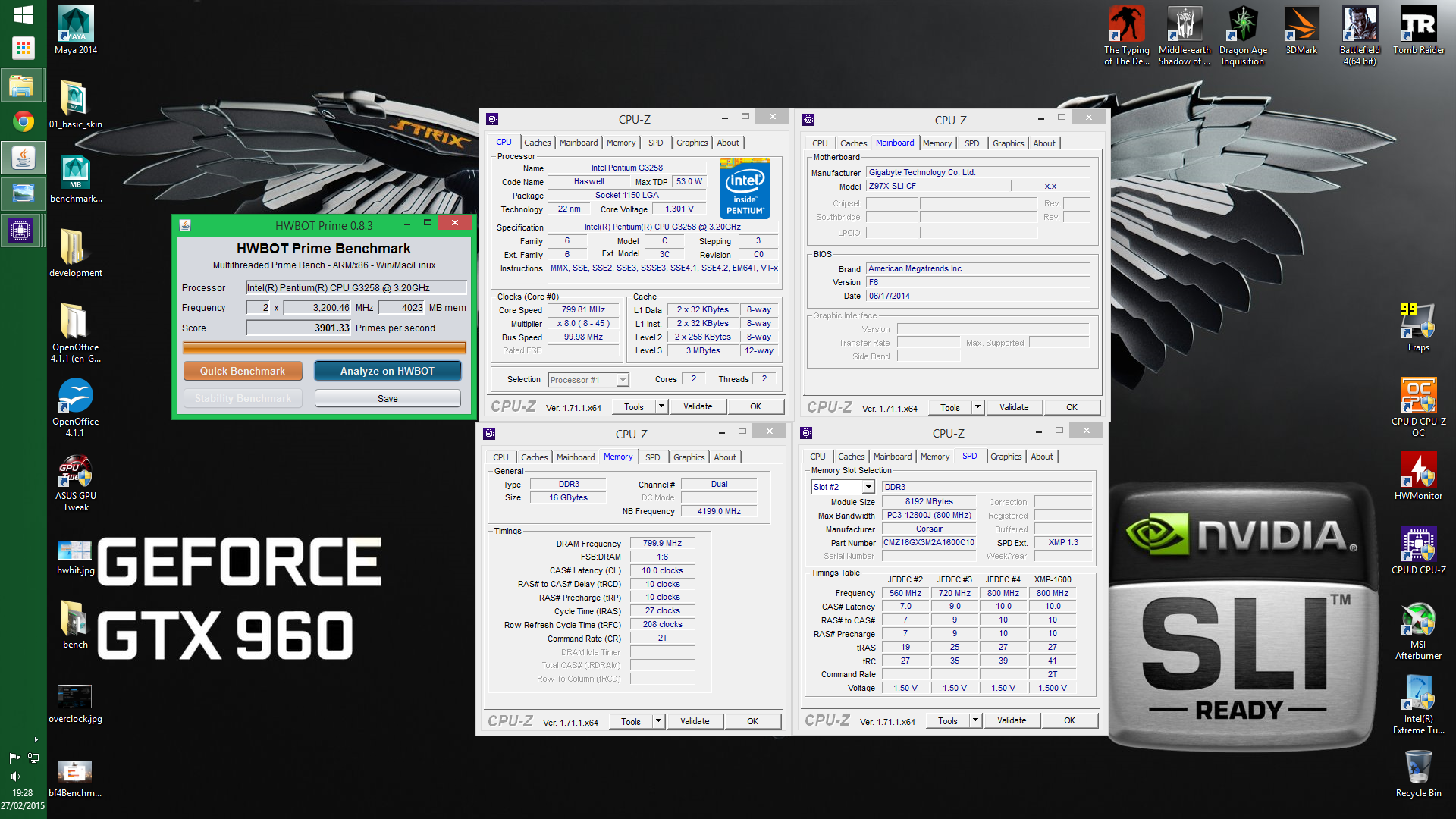Click the HWBOT Prime Score field

click(x=299, y=328)
